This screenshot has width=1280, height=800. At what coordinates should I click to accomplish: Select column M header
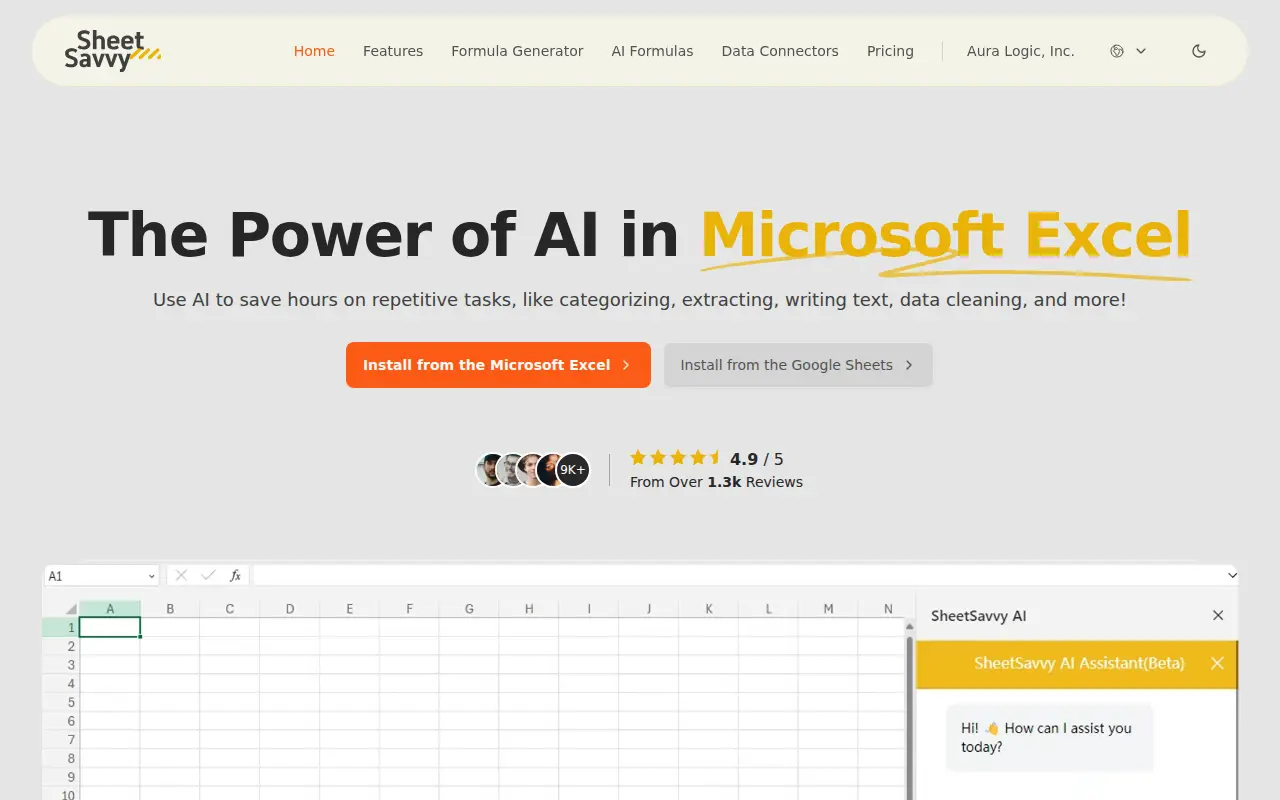click(829, 609)
